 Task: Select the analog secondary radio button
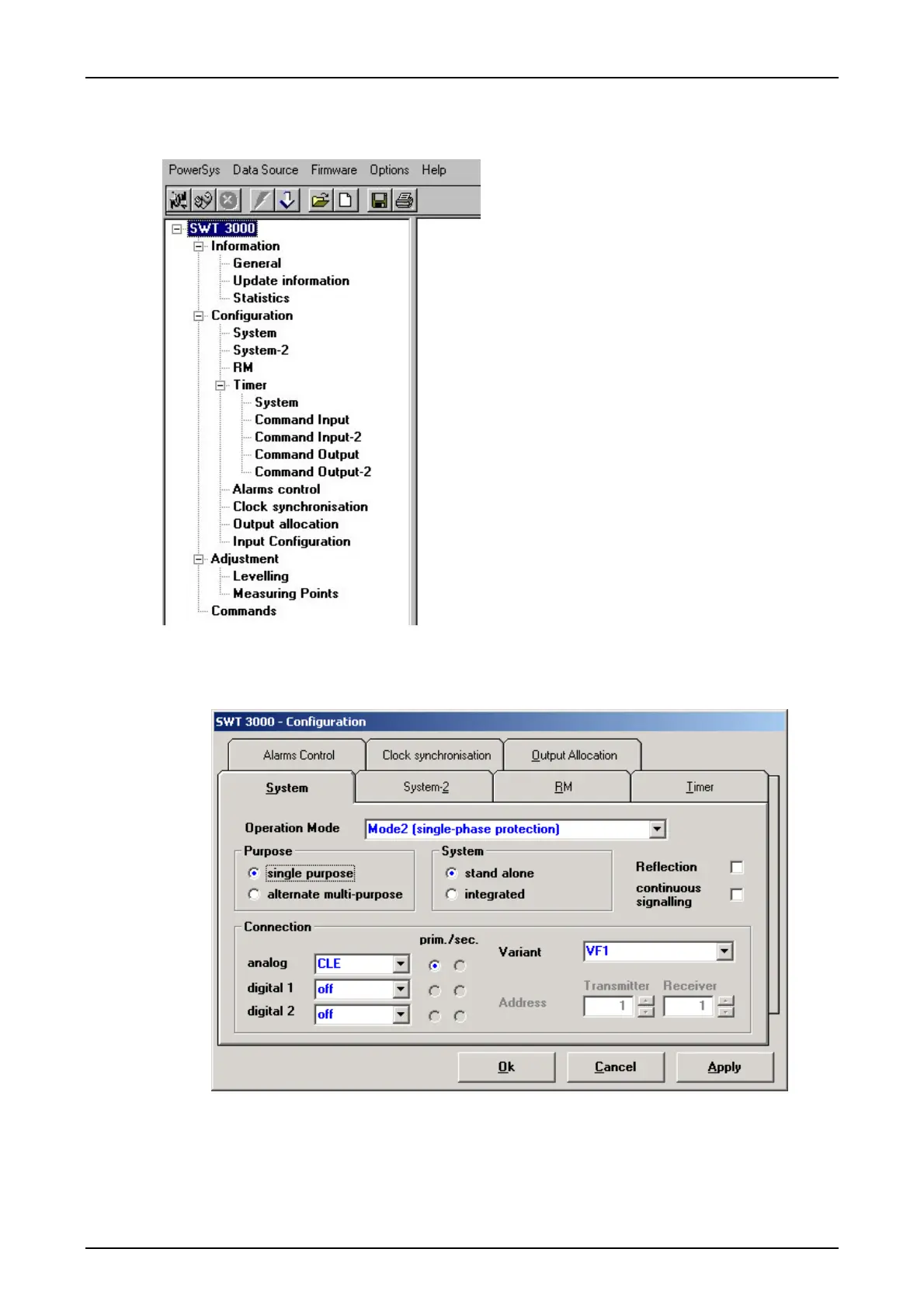(x=460, y=965)
